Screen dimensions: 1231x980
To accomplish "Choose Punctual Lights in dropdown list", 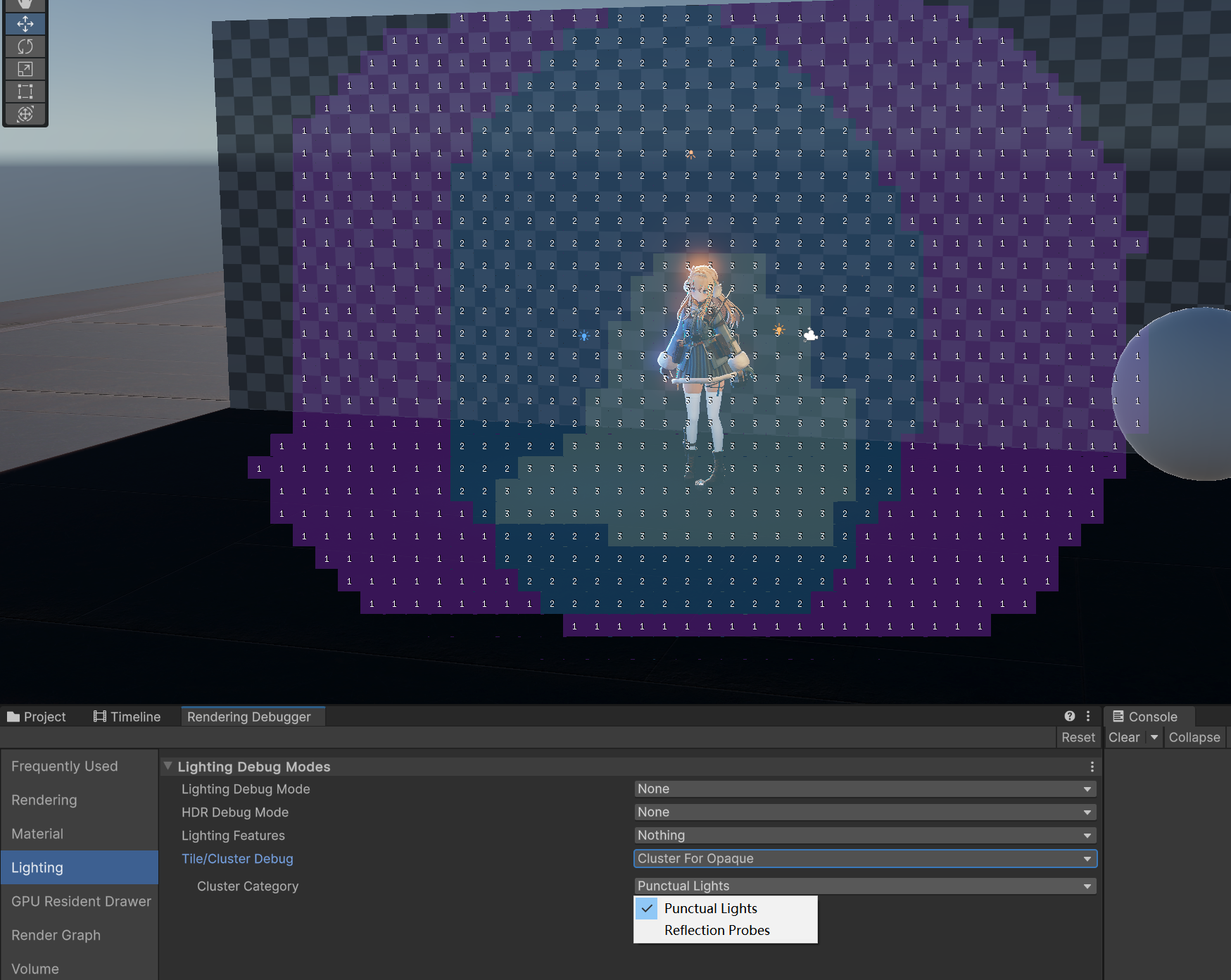I will pos(726,908).
